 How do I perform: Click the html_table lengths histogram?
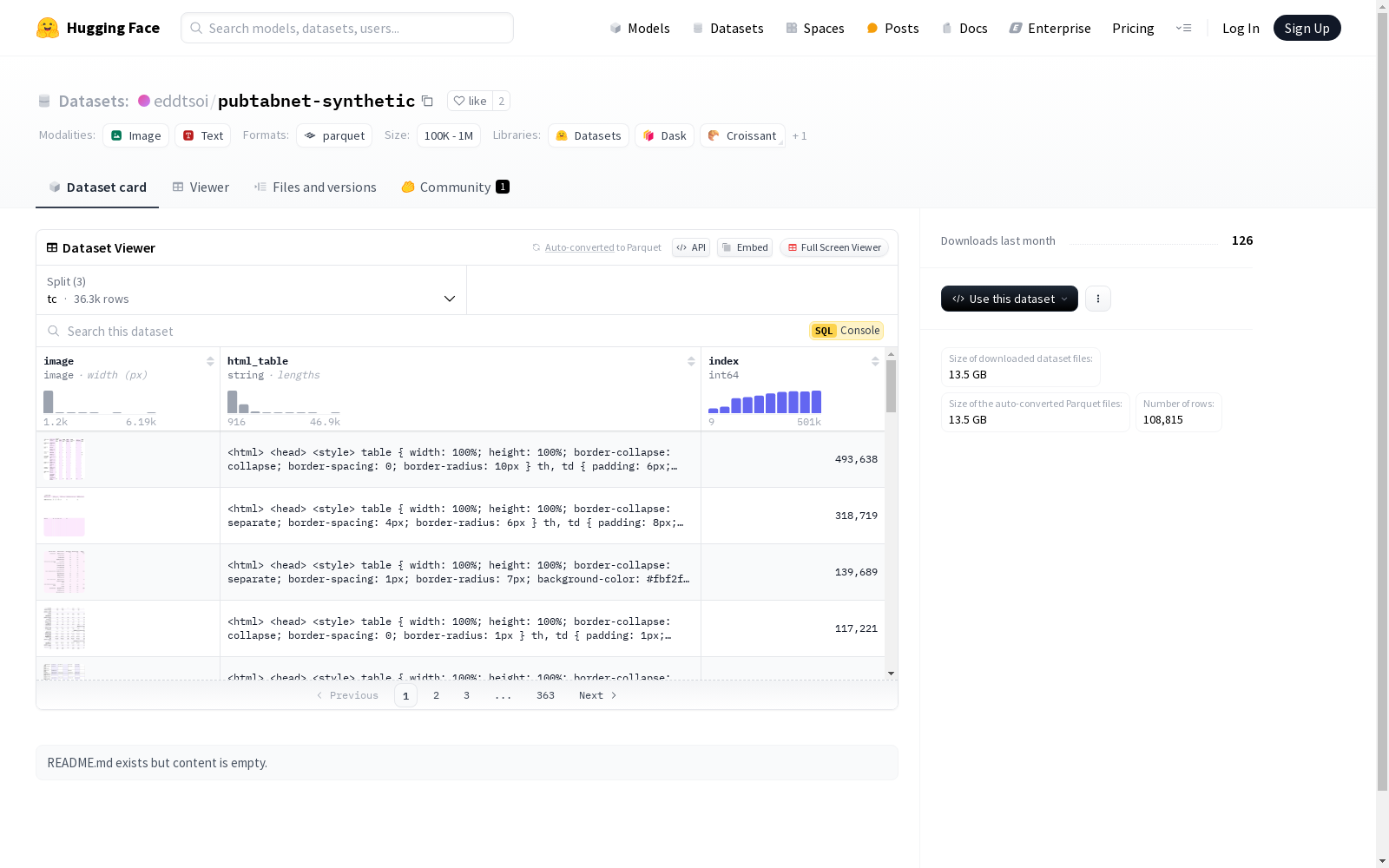pos(284,402)
